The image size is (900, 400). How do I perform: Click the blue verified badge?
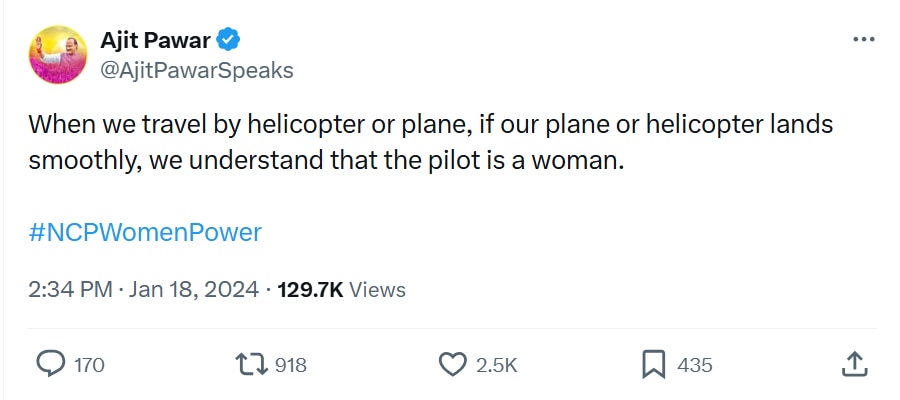pyautogui.click(x=229, y=41)
